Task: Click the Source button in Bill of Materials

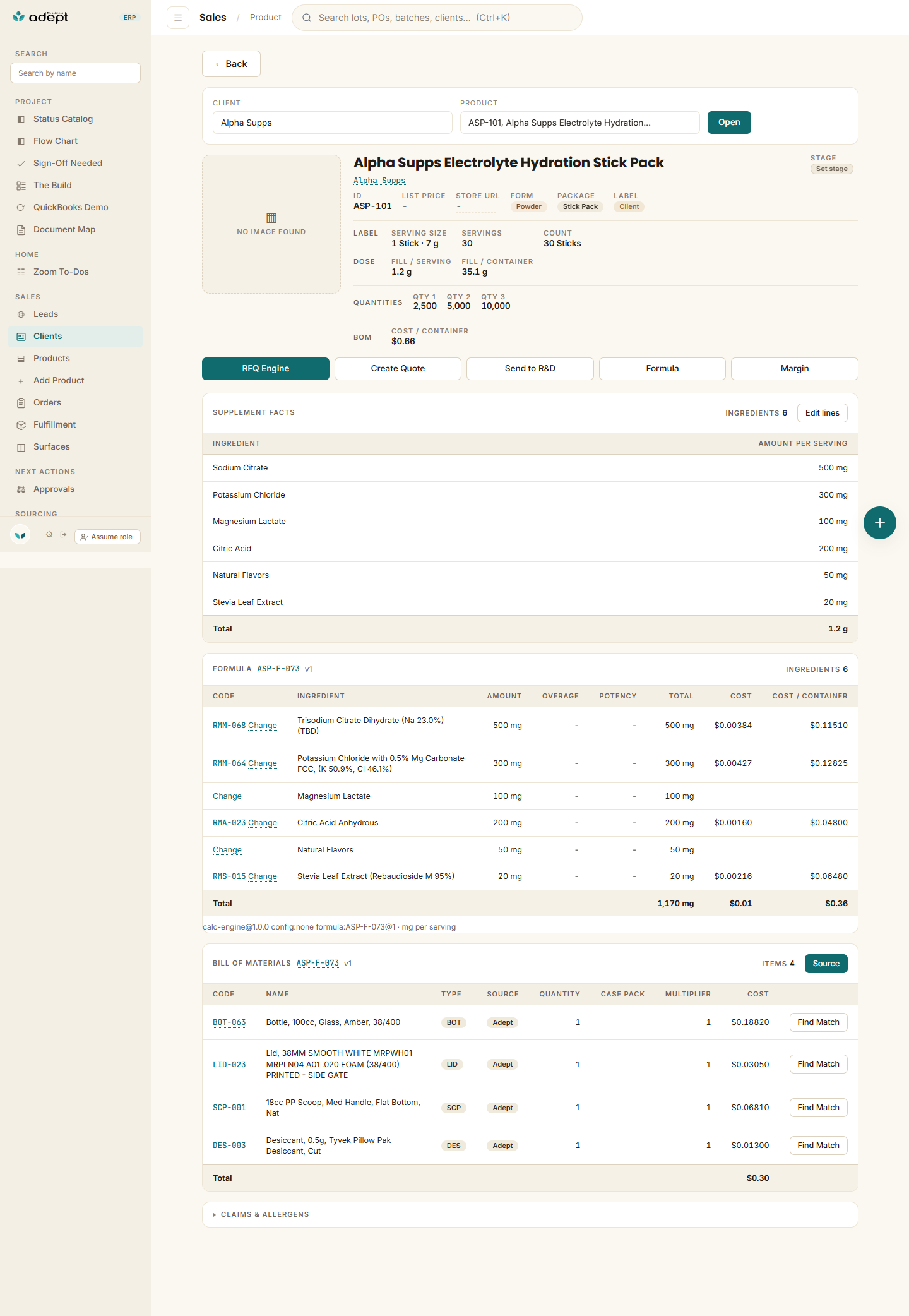Action: 826,964
